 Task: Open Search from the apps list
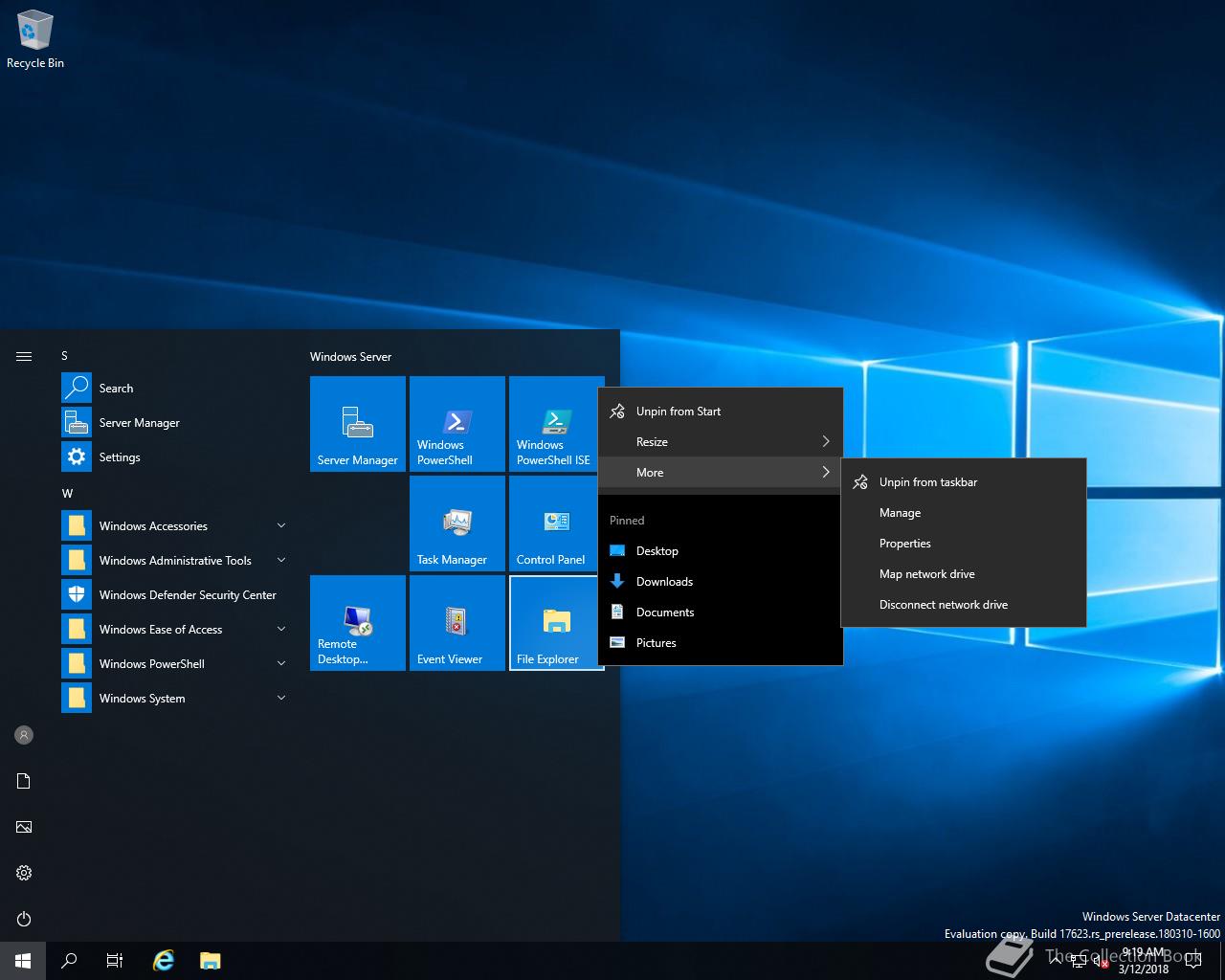click(176, 389)
